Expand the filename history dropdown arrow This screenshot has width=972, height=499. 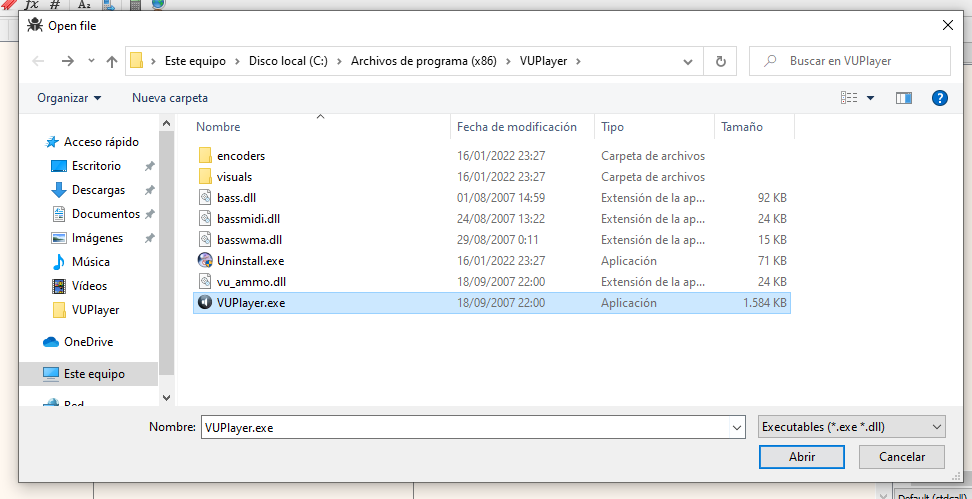click(x=737, y=427)
